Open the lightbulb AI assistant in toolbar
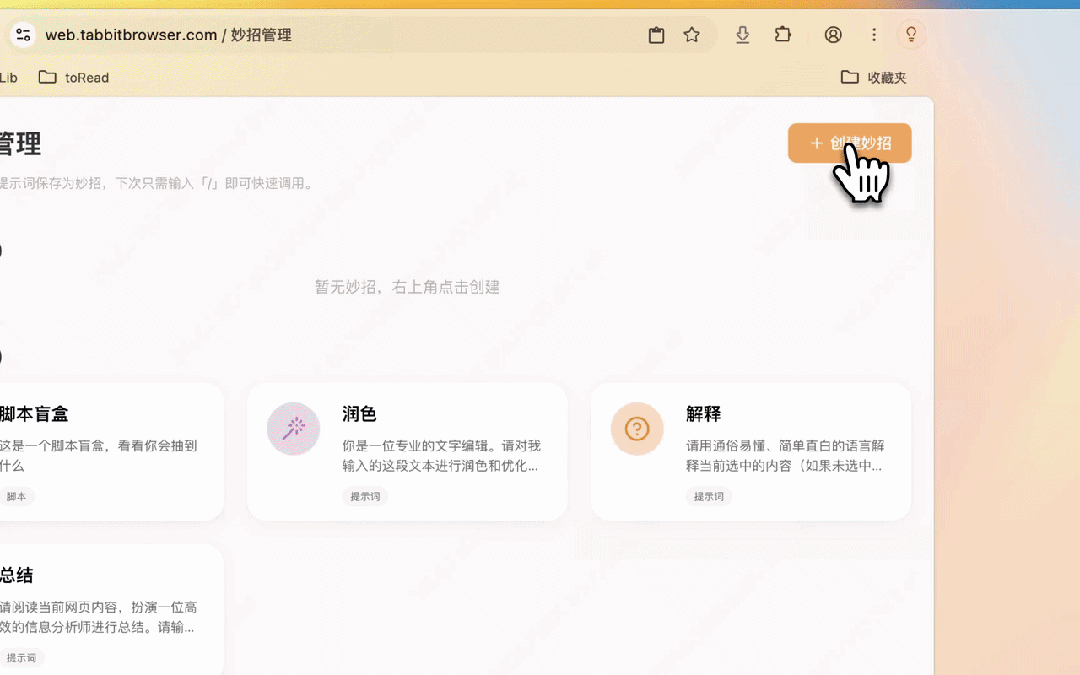This screenshot has height=675, width=1080. (911, 34)
